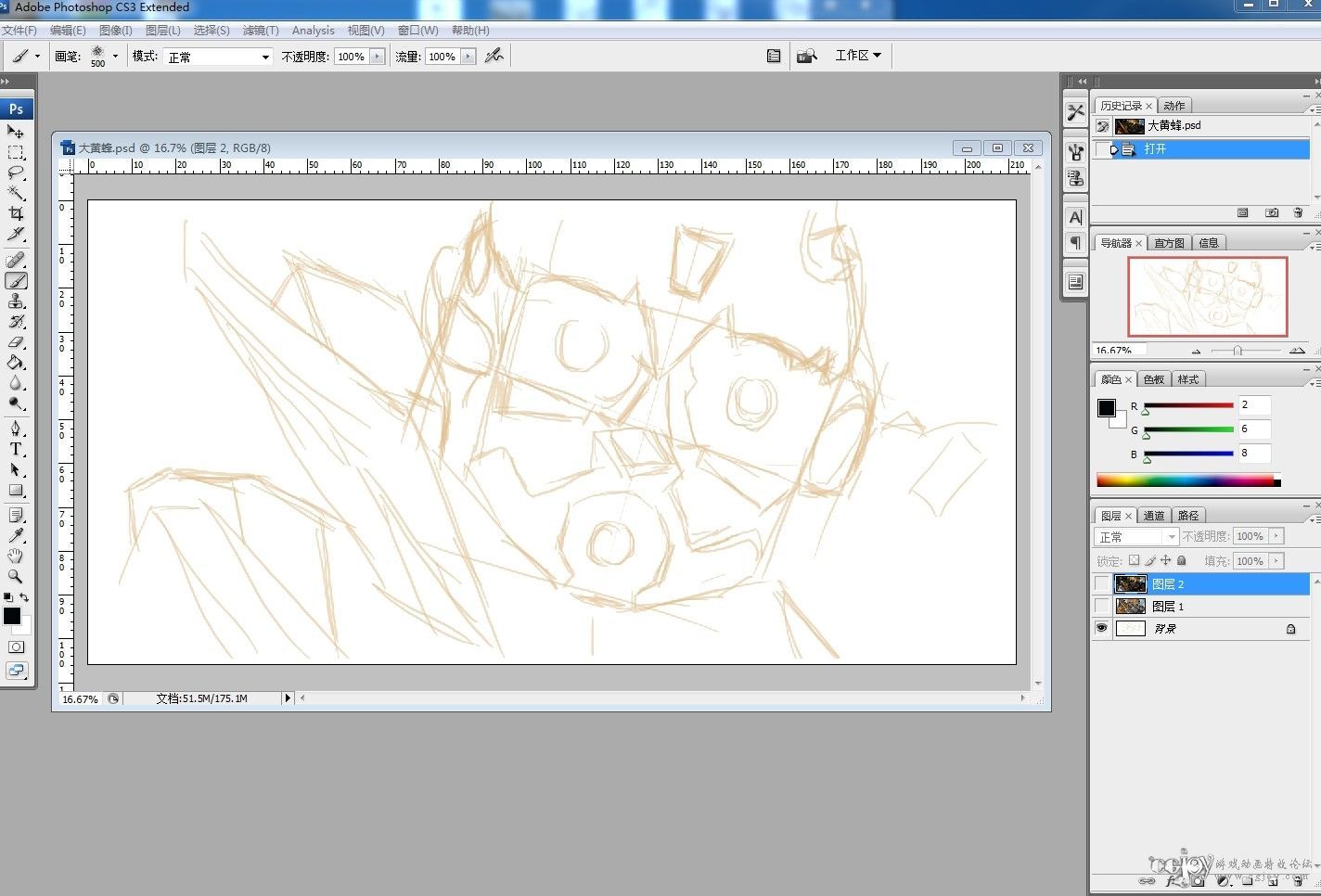Open the 文件(F) menu
The height and width of the screenshot is (896, 1321).
pyautogui.click(x=19, y=31)
